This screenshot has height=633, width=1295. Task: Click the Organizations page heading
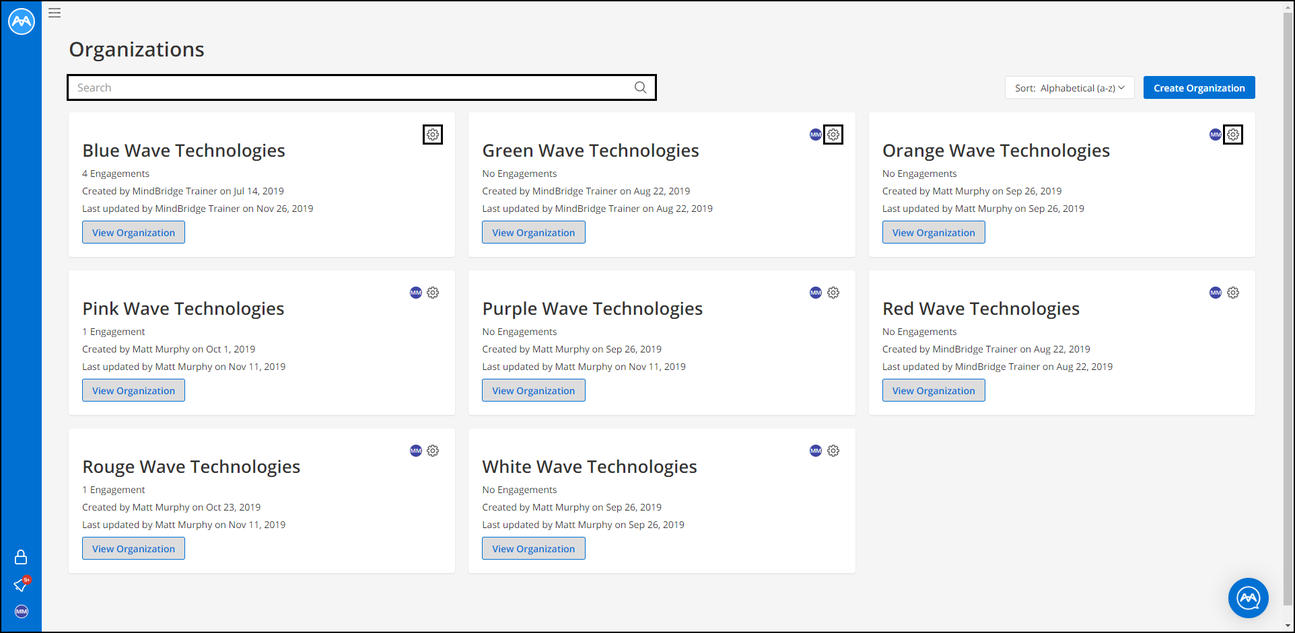click(136, 49)
